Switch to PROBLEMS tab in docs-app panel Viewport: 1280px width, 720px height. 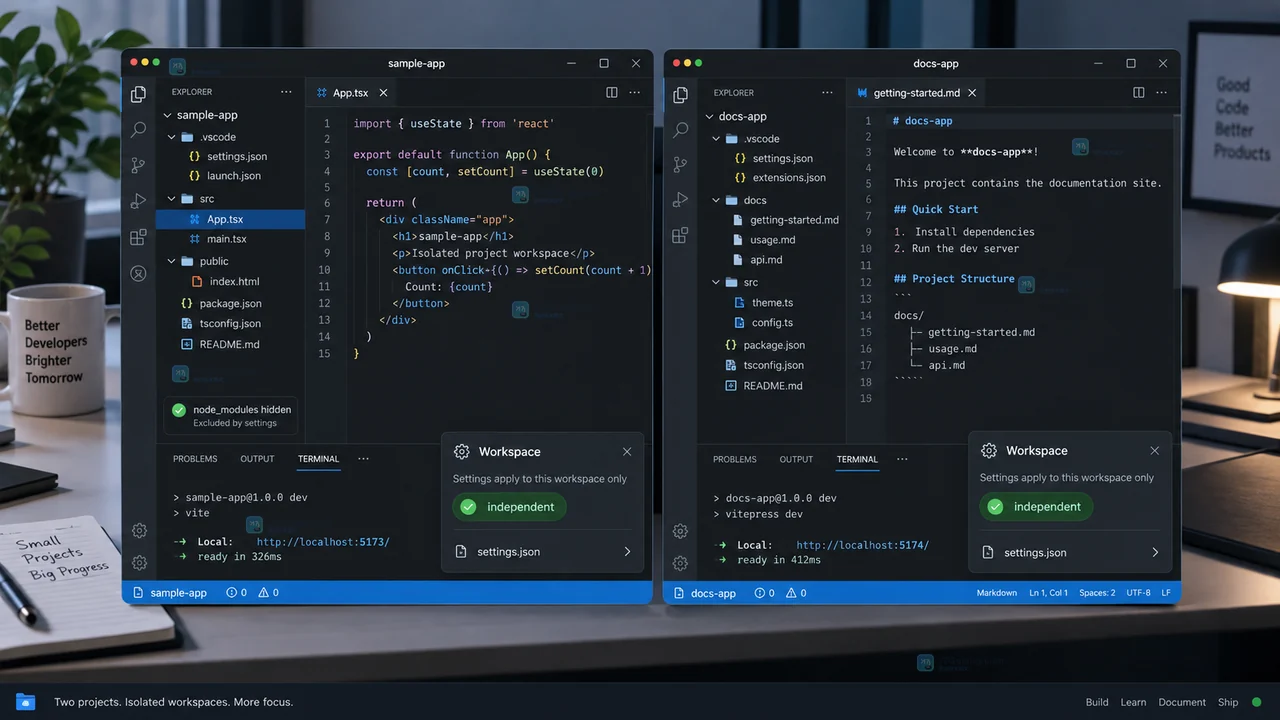tap(735, 459)
